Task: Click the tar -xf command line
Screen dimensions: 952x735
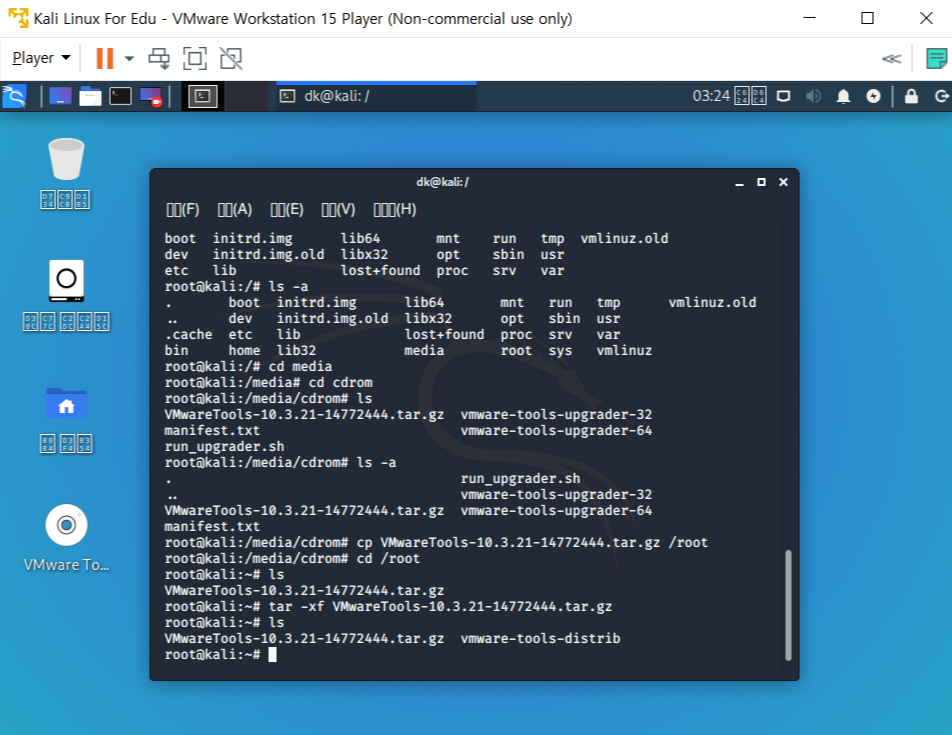Action: [x=388, y=606]
